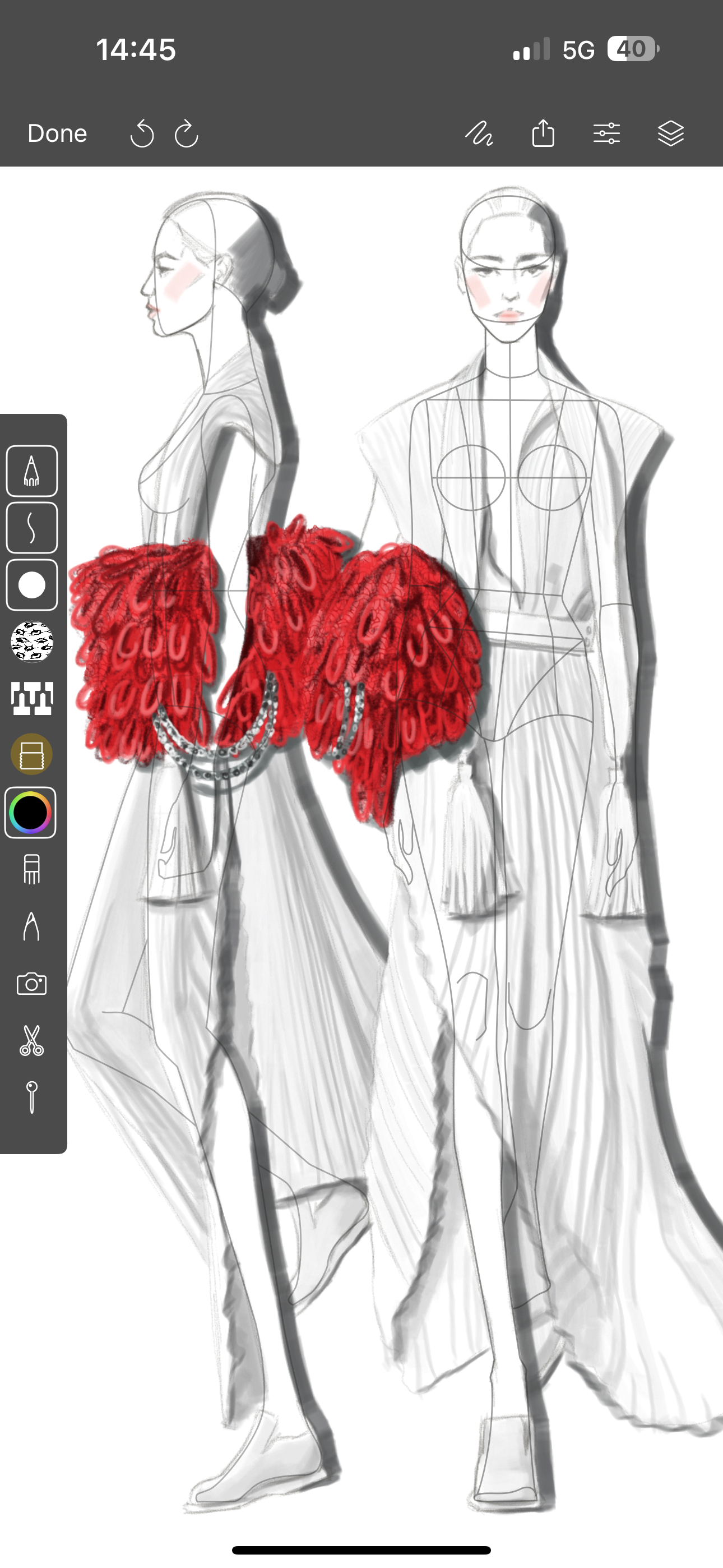Tap the 5G network status indicator

coord(578,50)
